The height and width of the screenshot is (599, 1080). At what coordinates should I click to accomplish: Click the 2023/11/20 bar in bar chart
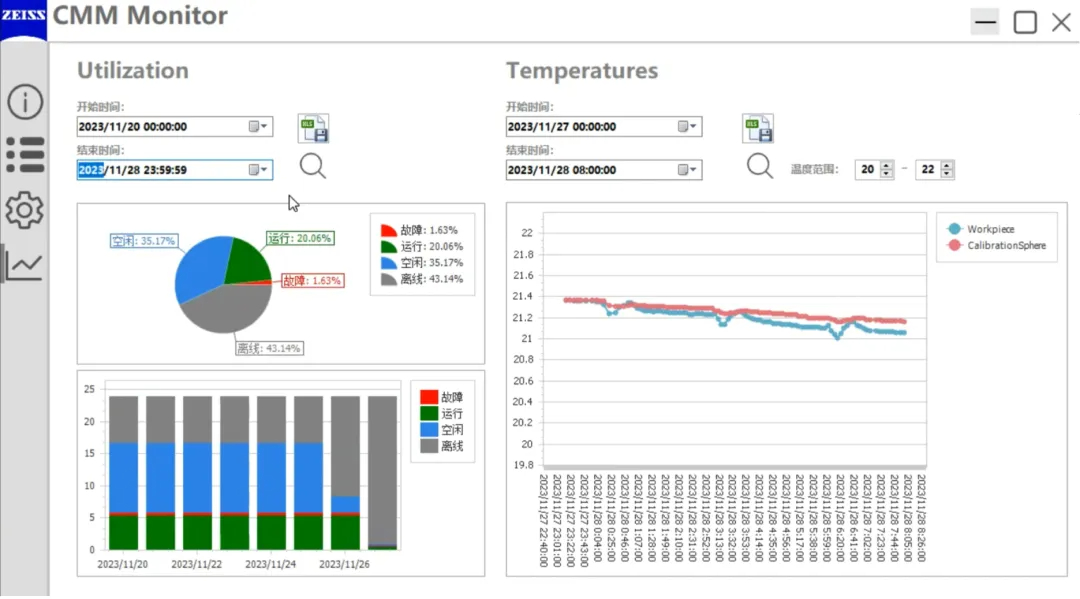[x=123, y=472]
